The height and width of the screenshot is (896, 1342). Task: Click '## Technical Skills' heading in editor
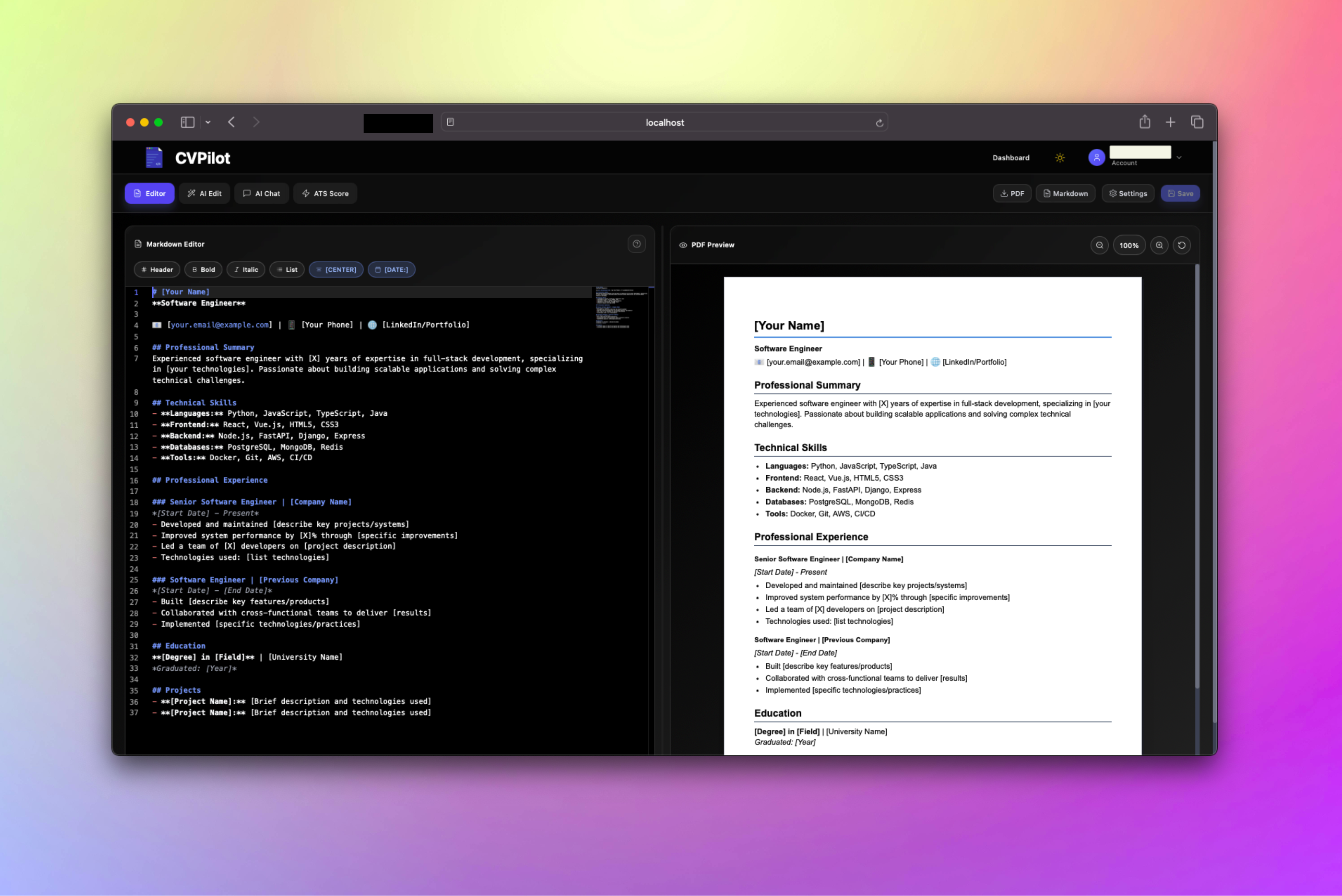coord(194,403)
